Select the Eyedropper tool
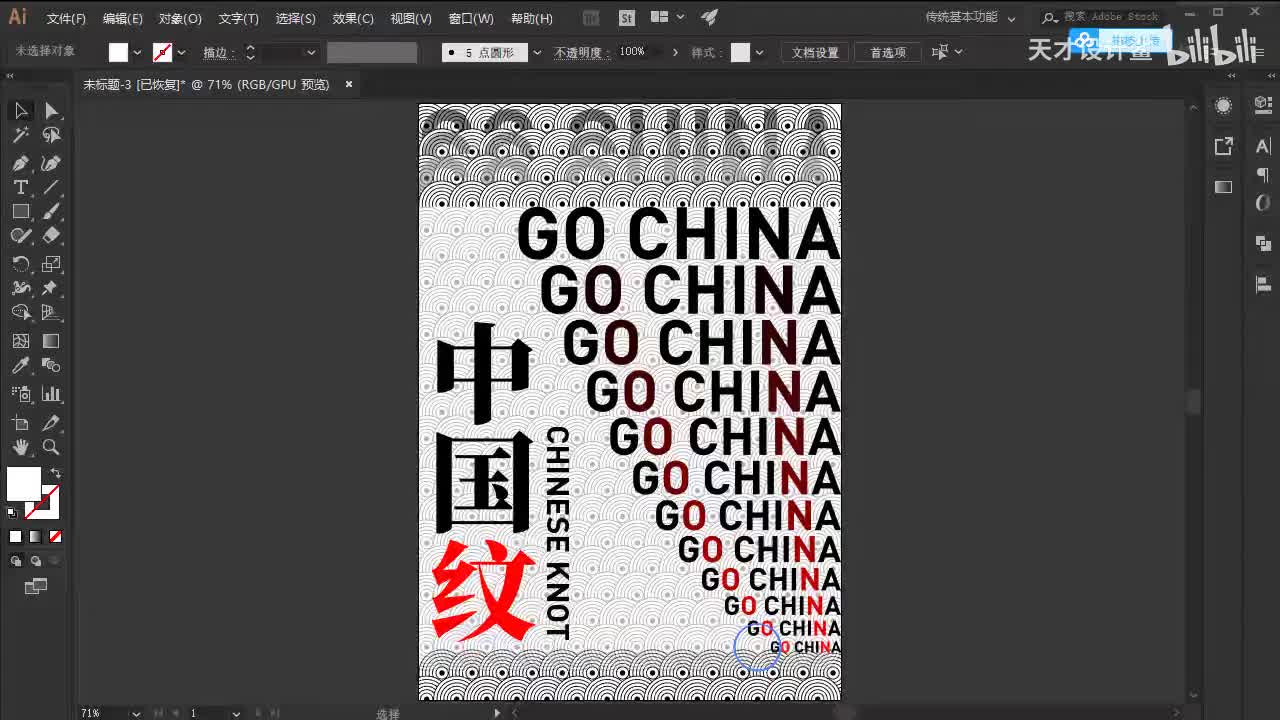This screenshot has width=1280, height=720. (20, 366)
